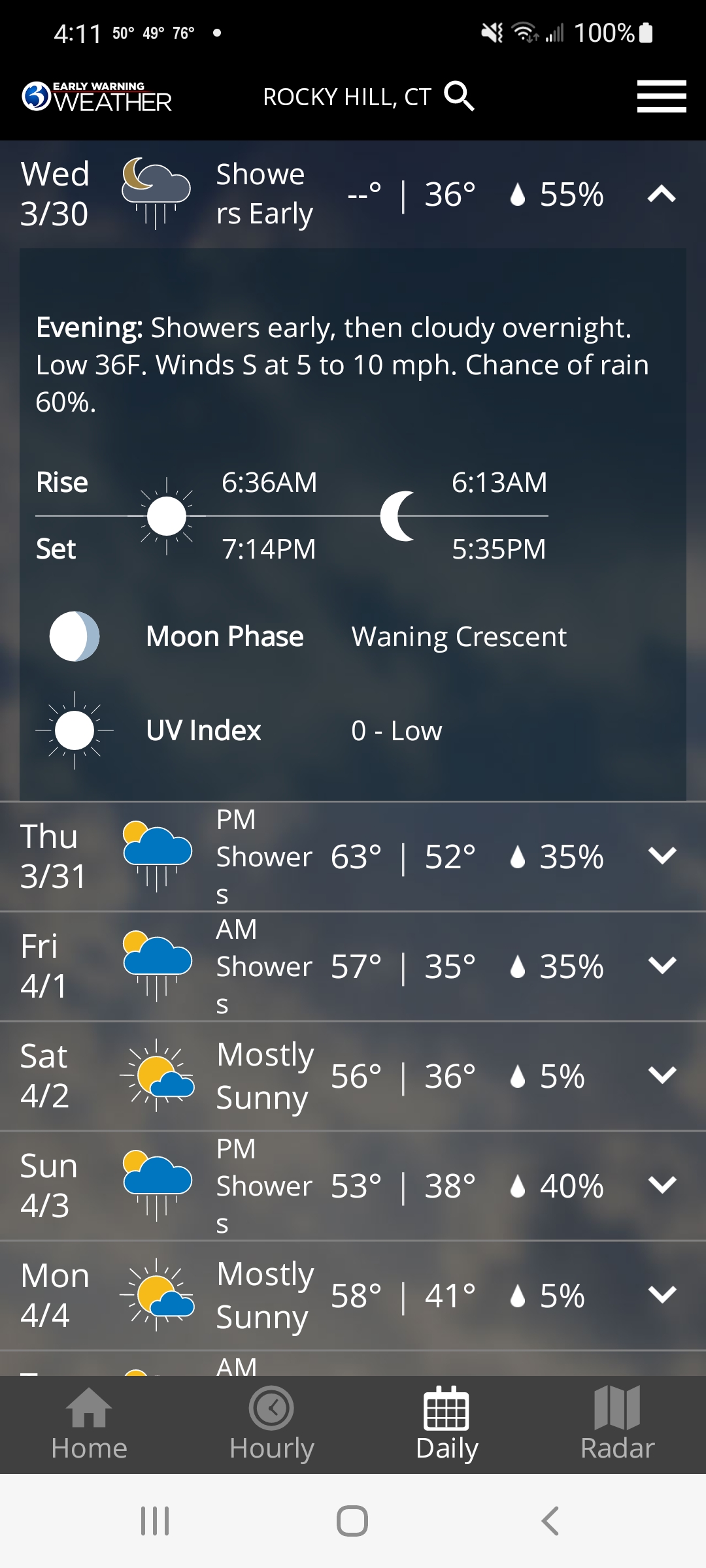Expand the Sat 4/2 forecast chevron
This screenshot has height=1568, width=706.
point(662,1075)
